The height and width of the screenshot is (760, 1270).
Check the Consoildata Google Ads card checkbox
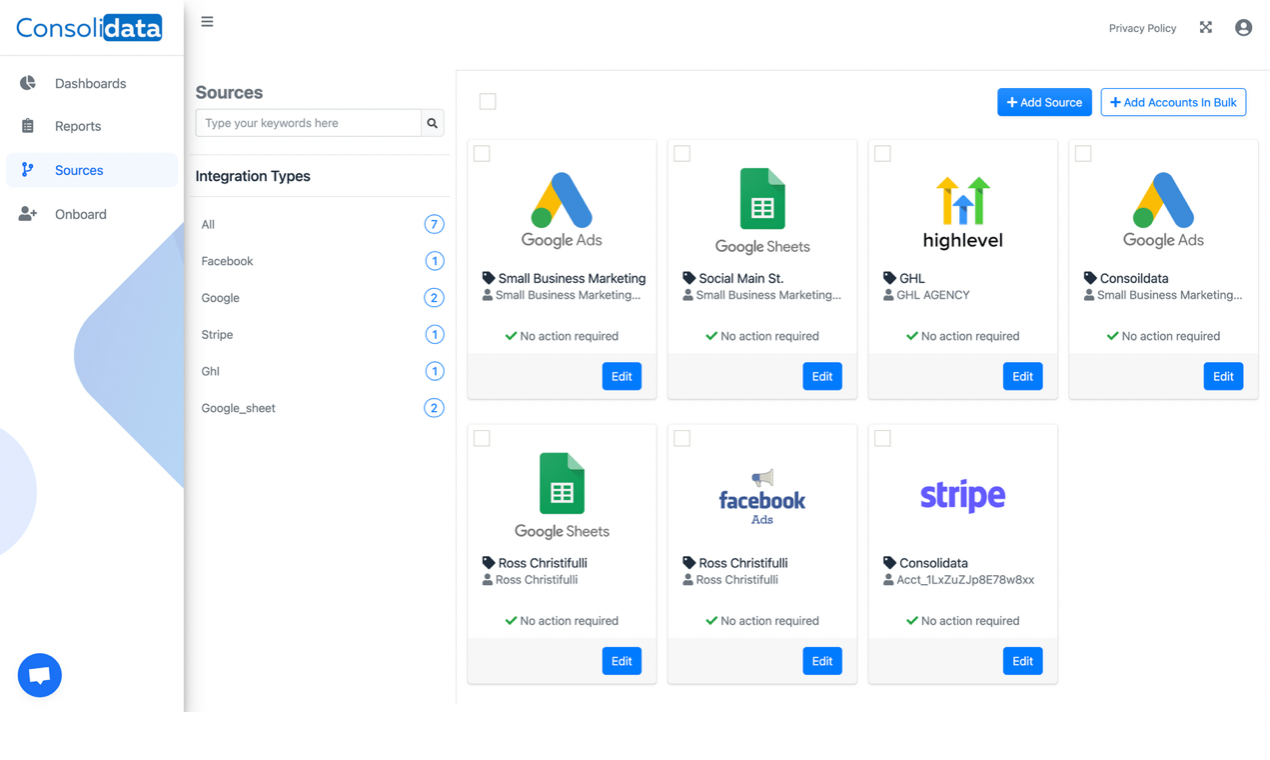[x=1083, y=153]
